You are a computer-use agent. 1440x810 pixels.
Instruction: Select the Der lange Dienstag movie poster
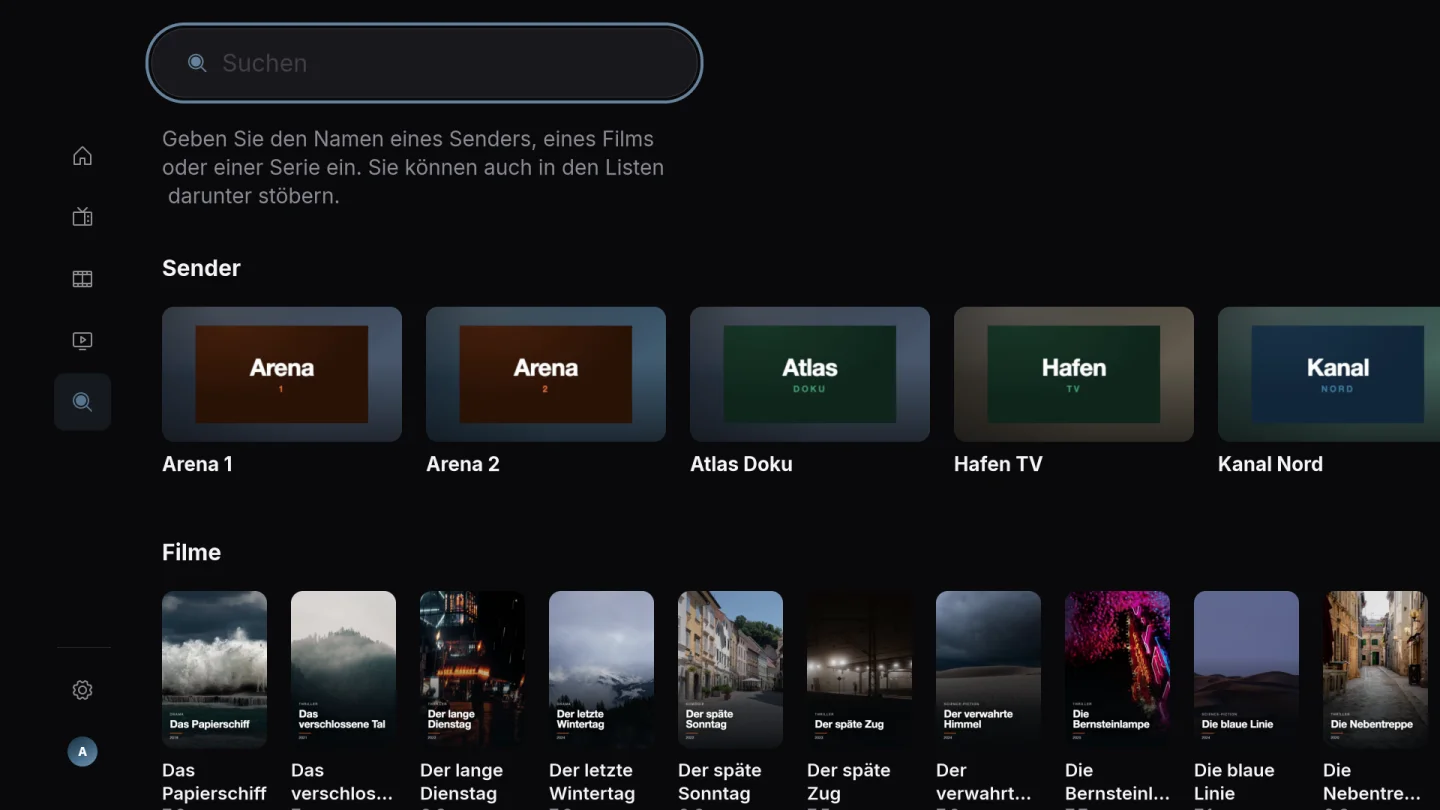(472, 669)
